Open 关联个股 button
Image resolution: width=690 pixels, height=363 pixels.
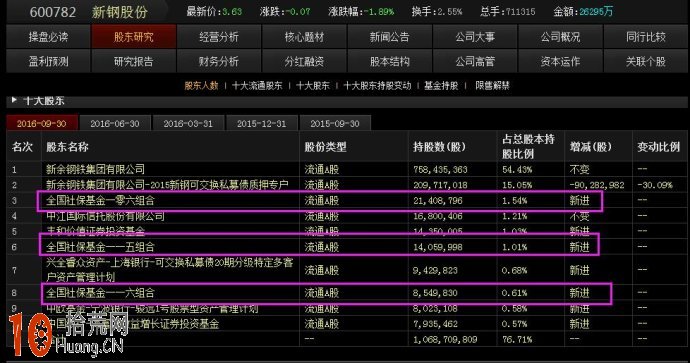646,61
